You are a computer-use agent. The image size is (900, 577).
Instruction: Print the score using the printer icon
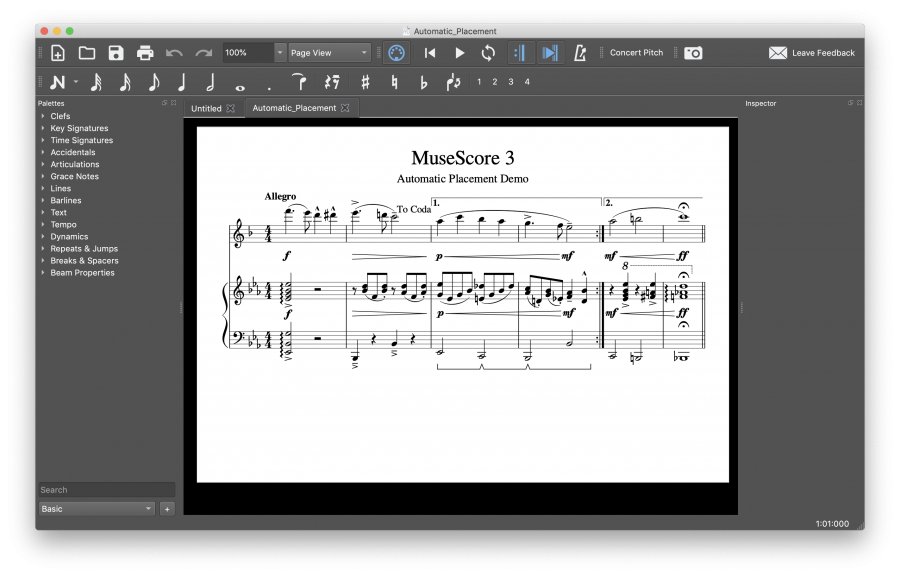145,53
